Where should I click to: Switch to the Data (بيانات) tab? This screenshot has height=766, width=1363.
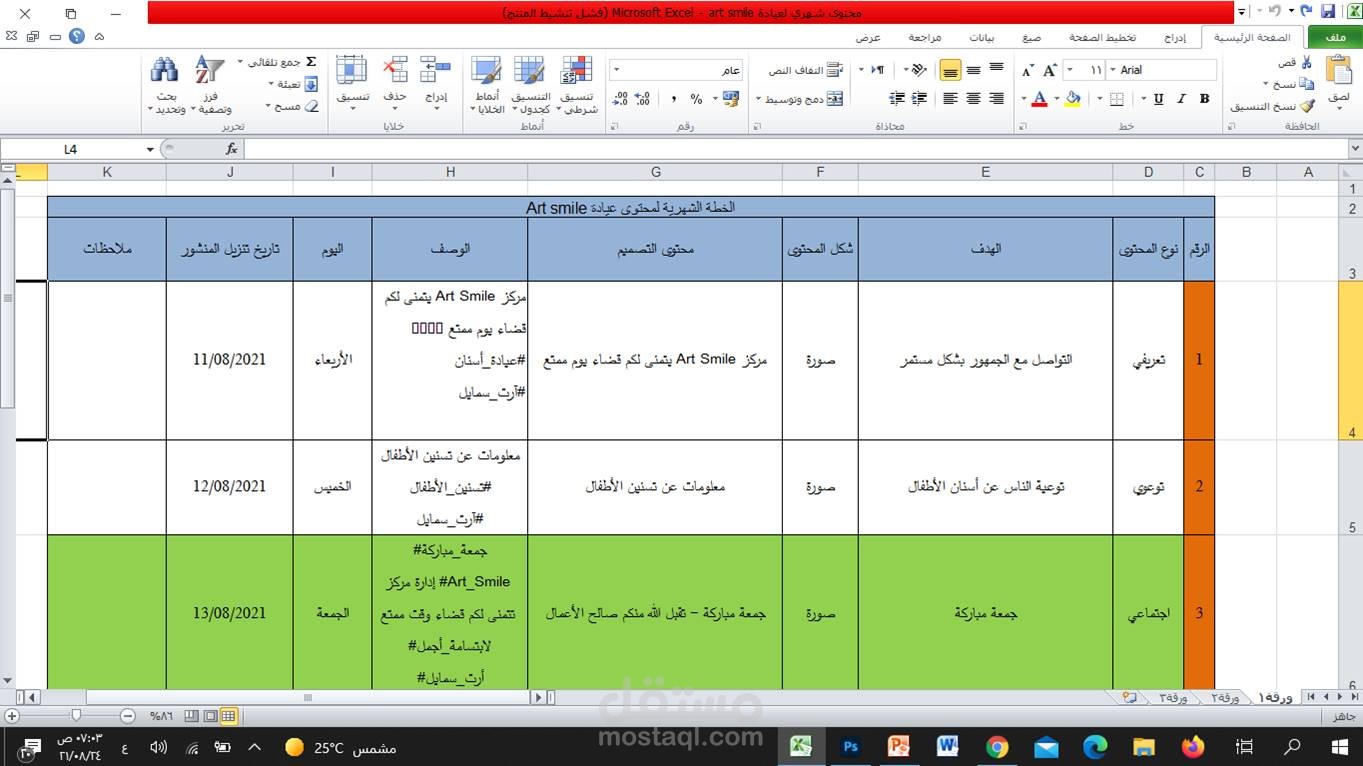click(x=982, y=37)
